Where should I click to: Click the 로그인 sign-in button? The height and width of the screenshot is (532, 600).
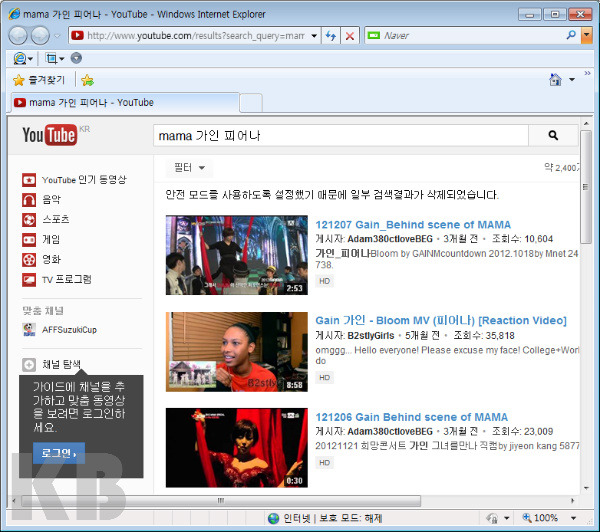tap(59, 453)
